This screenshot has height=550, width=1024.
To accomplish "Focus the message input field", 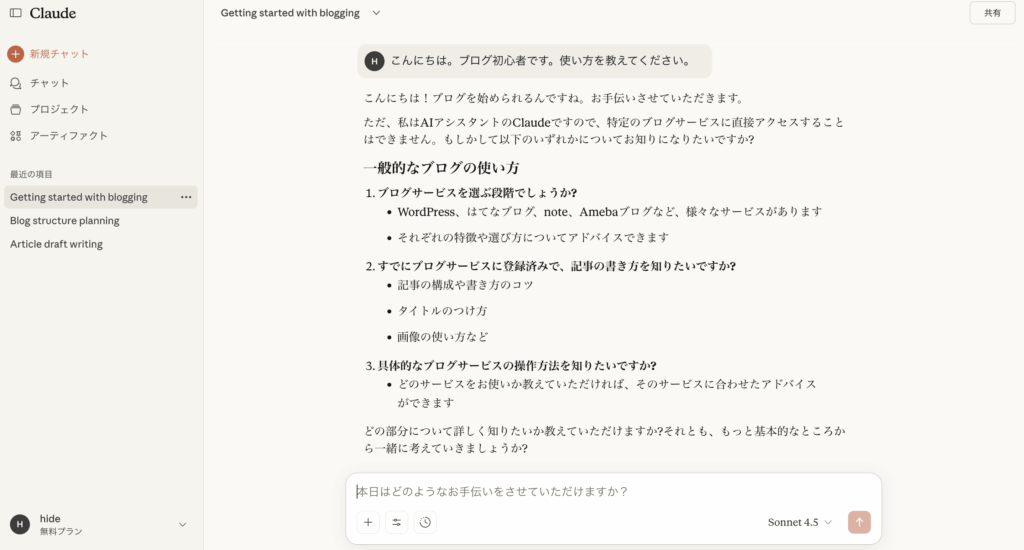I will [x=612, y=492].
